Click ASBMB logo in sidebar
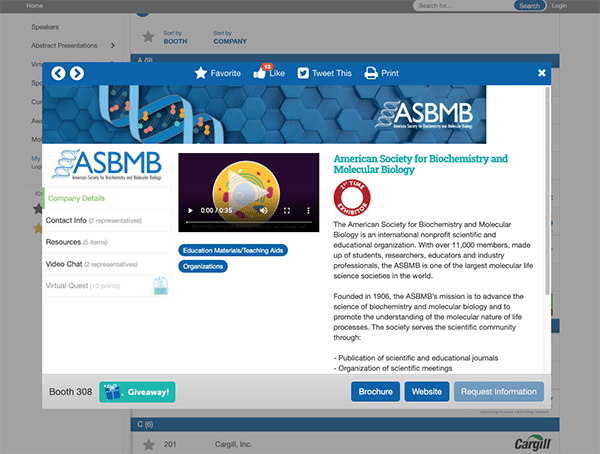Screen dimensions: 600x454 pyautogui.click(x=107, y=165)
